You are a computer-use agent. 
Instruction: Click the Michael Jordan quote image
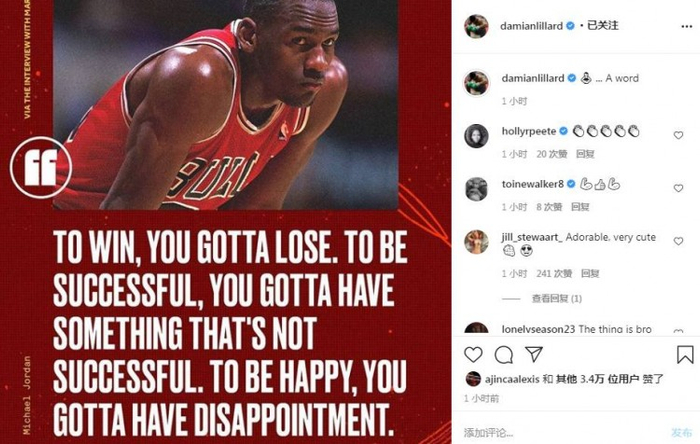click(x=225, y=222)
